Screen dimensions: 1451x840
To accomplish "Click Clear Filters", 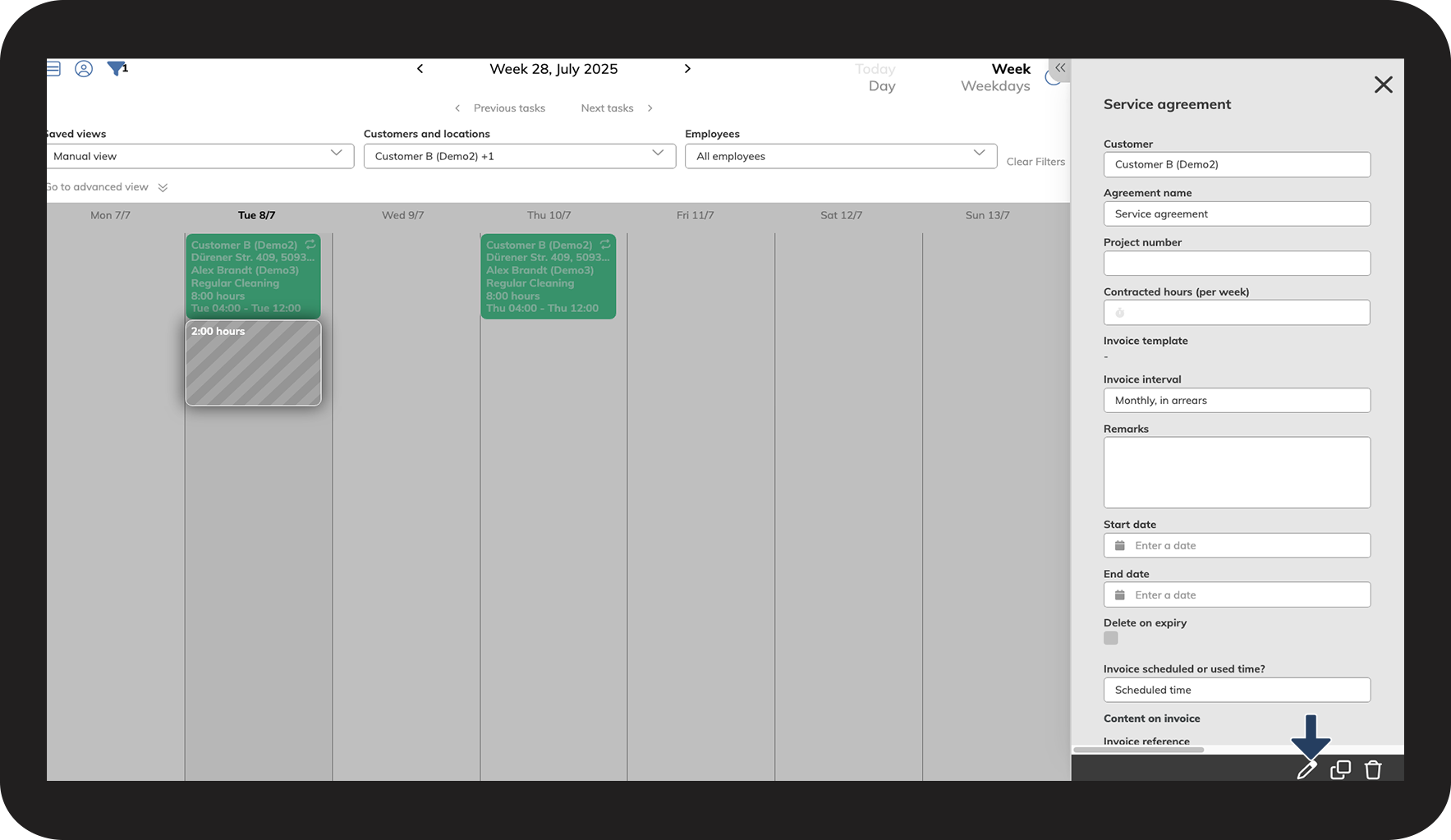I will point(1035,162).
